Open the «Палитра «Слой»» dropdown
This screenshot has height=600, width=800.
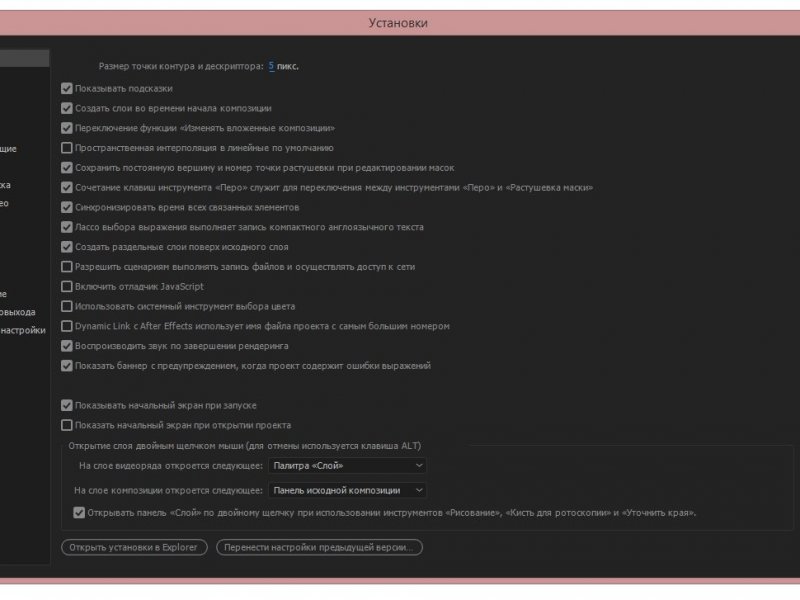pos(347,465)
